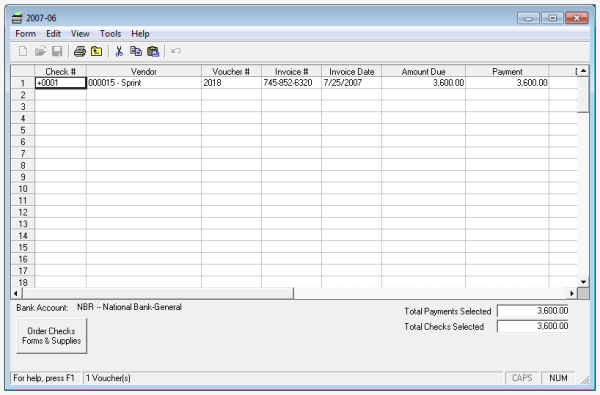Open the Edit menu
The height and width of the screenshot is (395, 600).
(53, 34)
